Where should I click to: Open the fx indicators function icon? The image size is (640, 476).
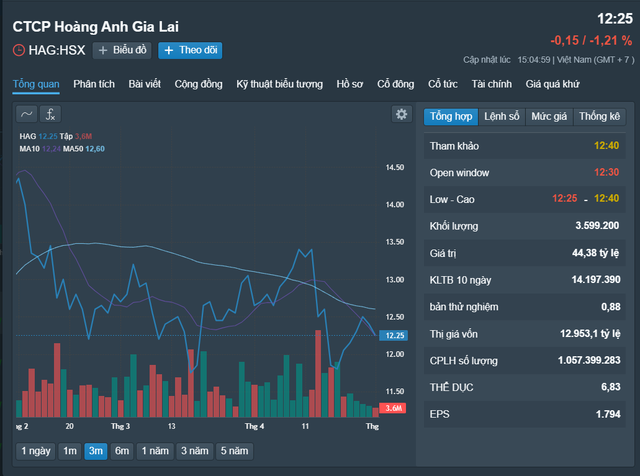point(50,114)
